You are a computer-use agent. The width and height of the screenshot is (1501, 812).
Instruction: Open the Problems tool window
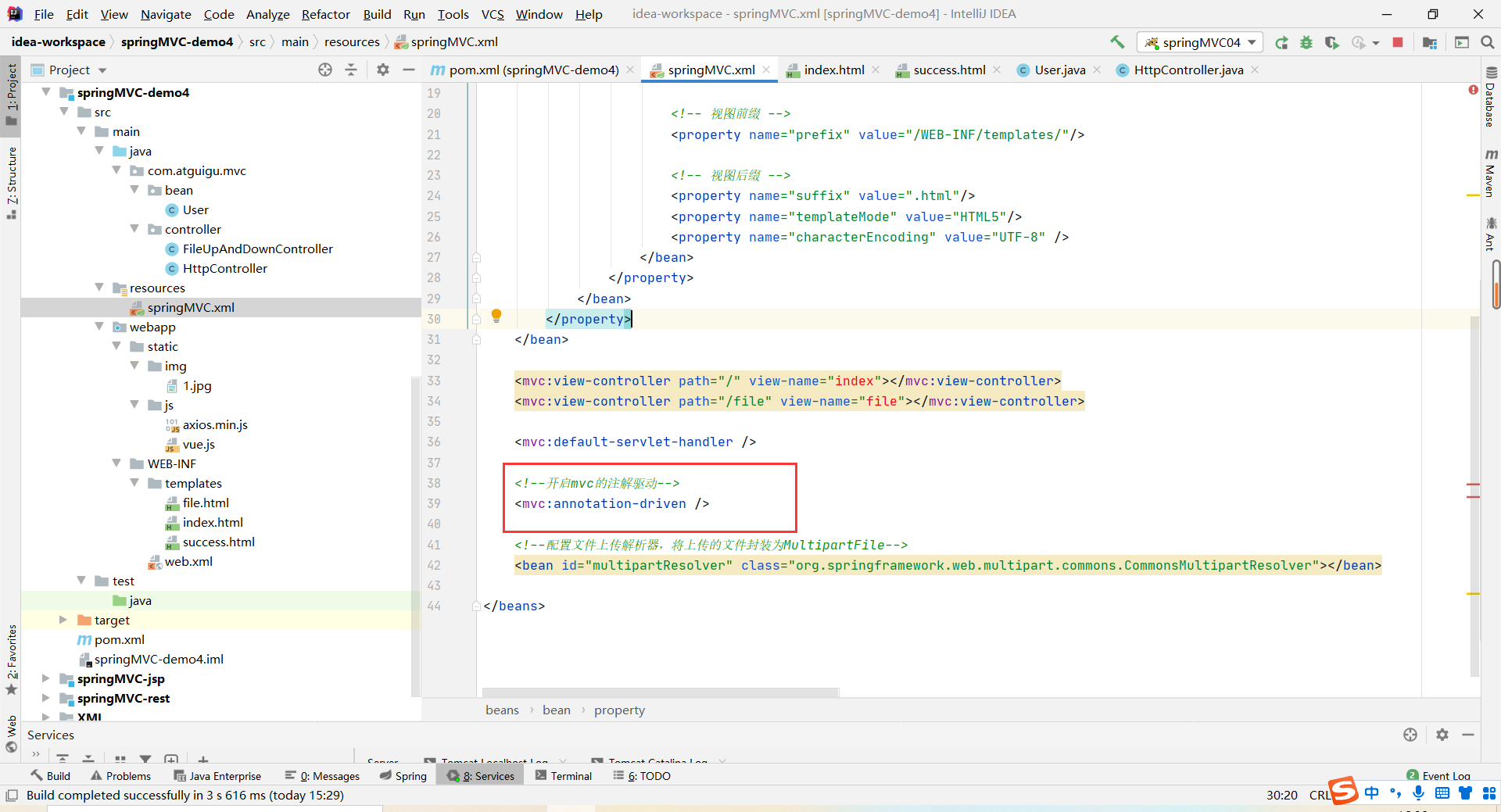120,776
